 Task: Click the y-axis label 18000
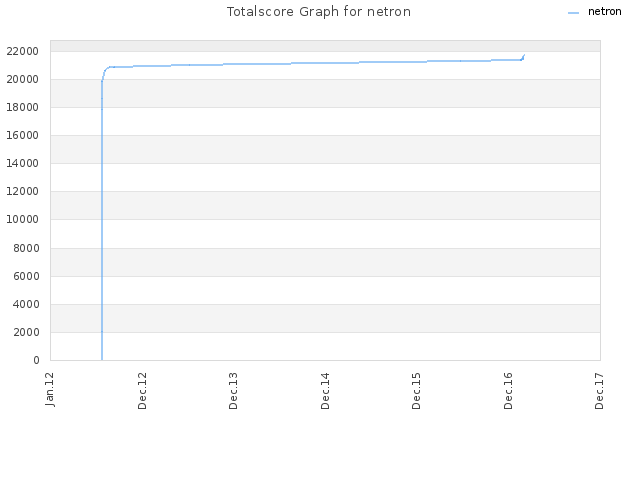point(22,107)
